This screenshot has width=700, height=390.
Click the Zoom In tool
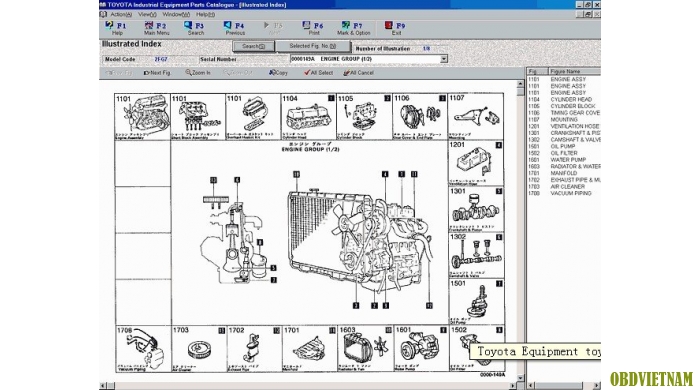198,73
